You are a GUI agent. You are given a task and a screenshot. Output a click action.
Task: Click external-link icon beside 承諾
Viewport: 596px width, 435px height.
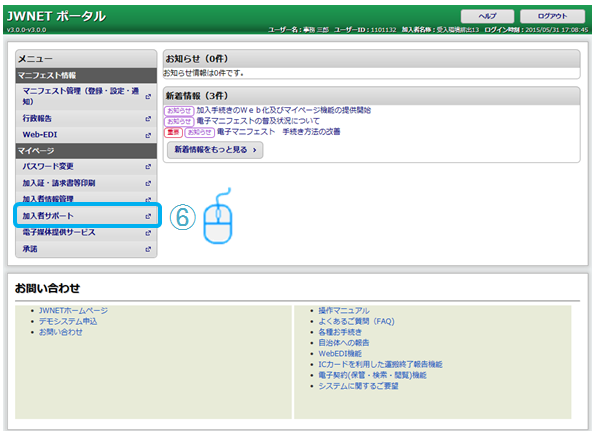(148, 249)
